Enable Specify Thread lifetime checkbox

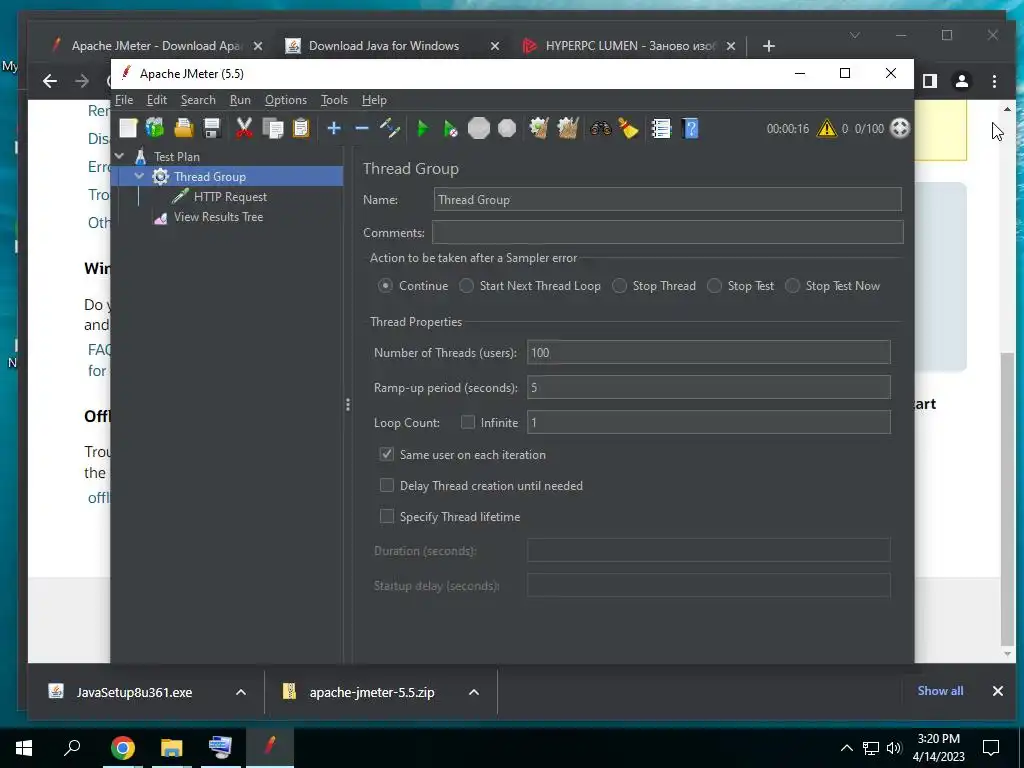click(387, 517)
